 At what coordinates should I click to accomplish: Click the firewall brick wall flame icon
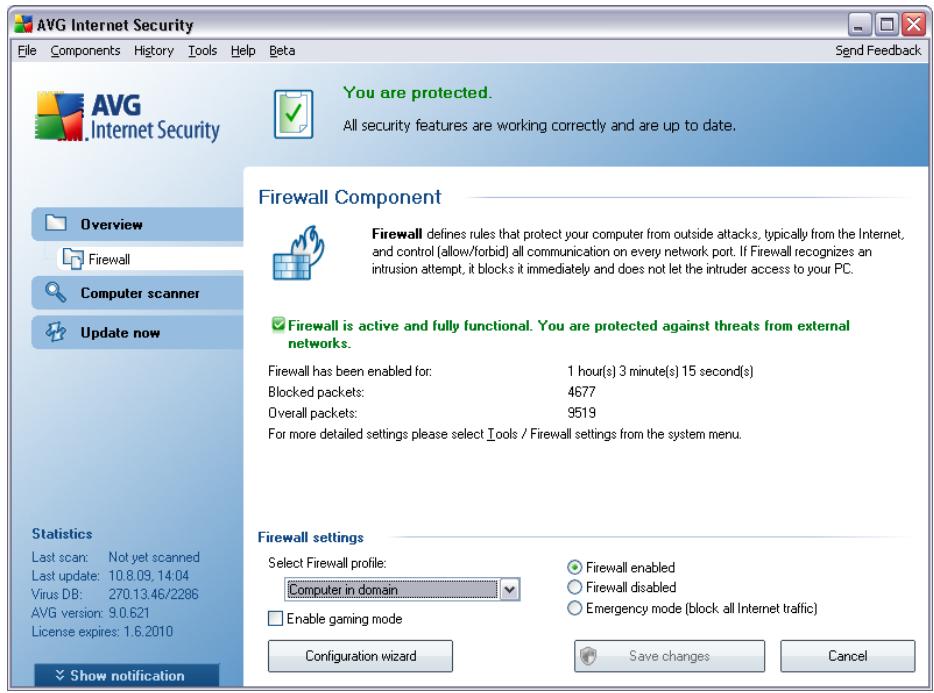[298, 253]
